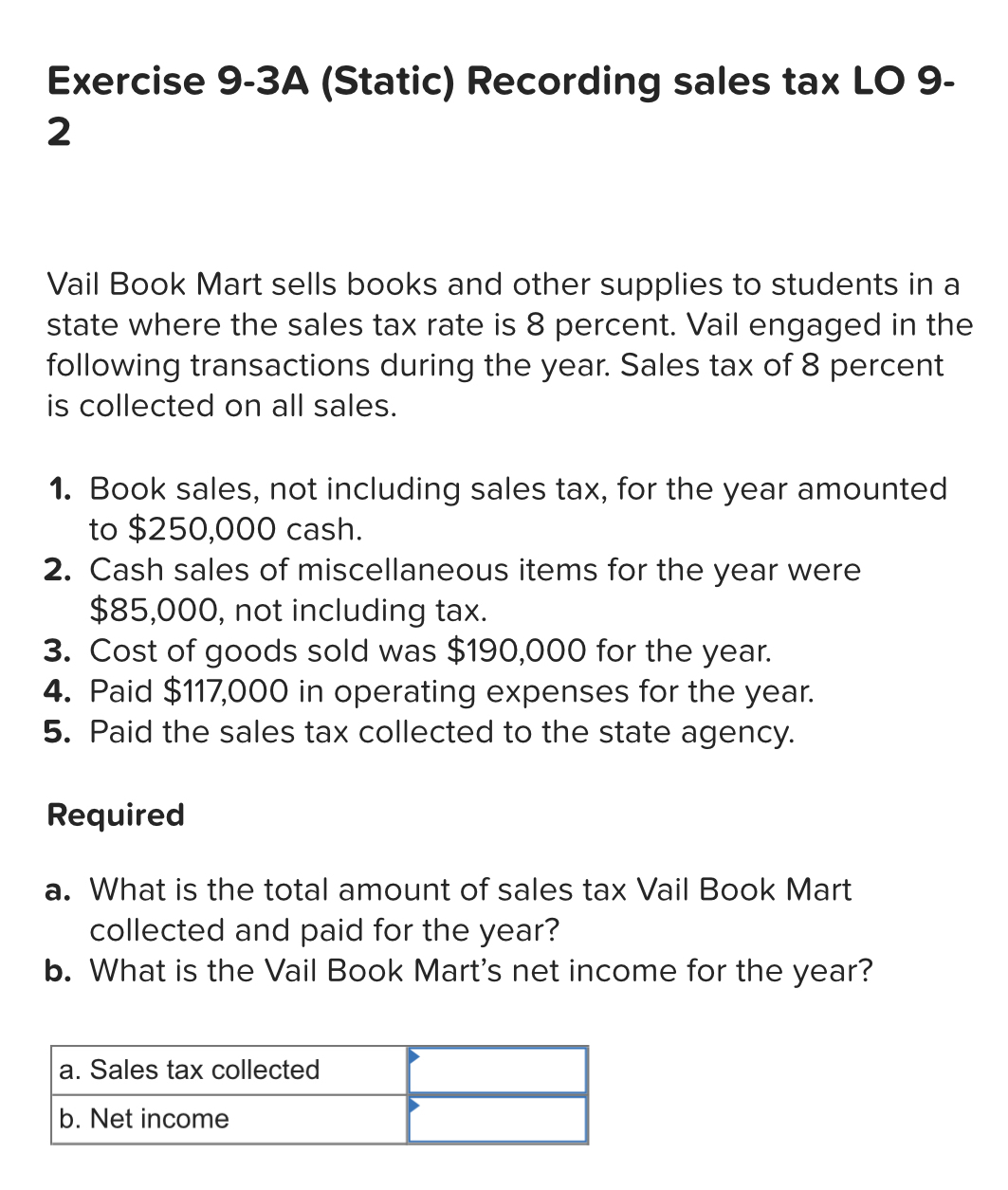
Task: Click the Net income input field
Action: pos(496,1119)
